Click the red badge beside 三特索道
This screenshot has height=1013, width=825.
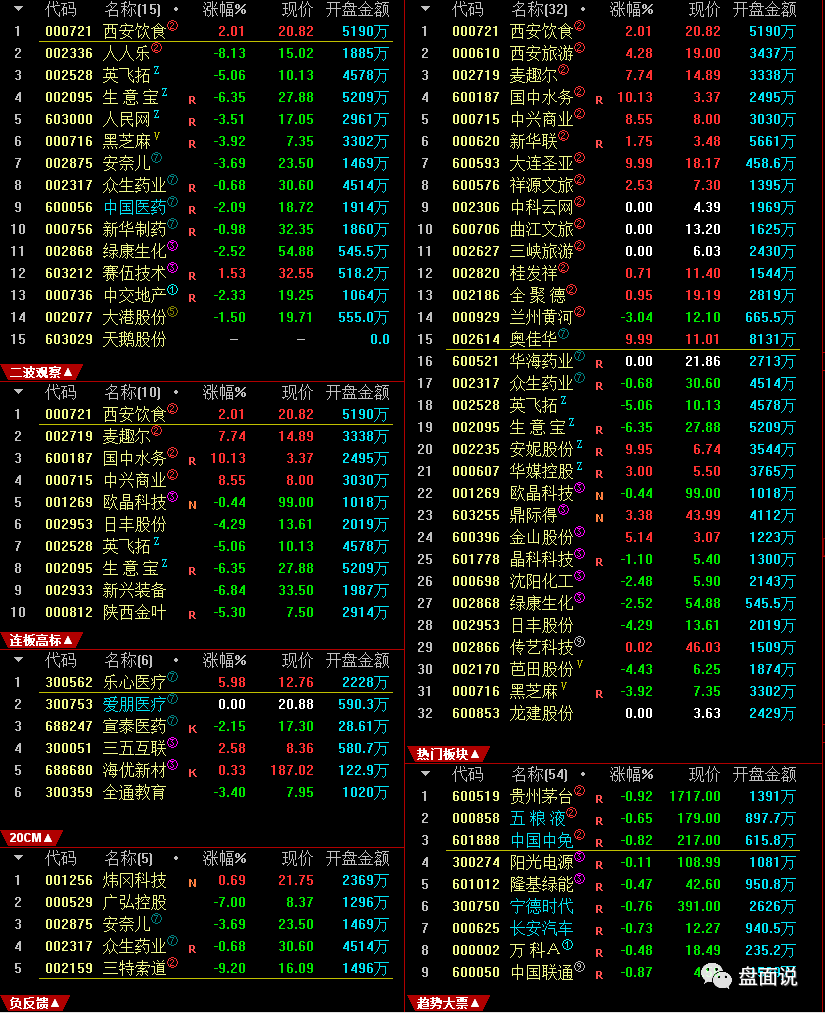tap(172, 963)
